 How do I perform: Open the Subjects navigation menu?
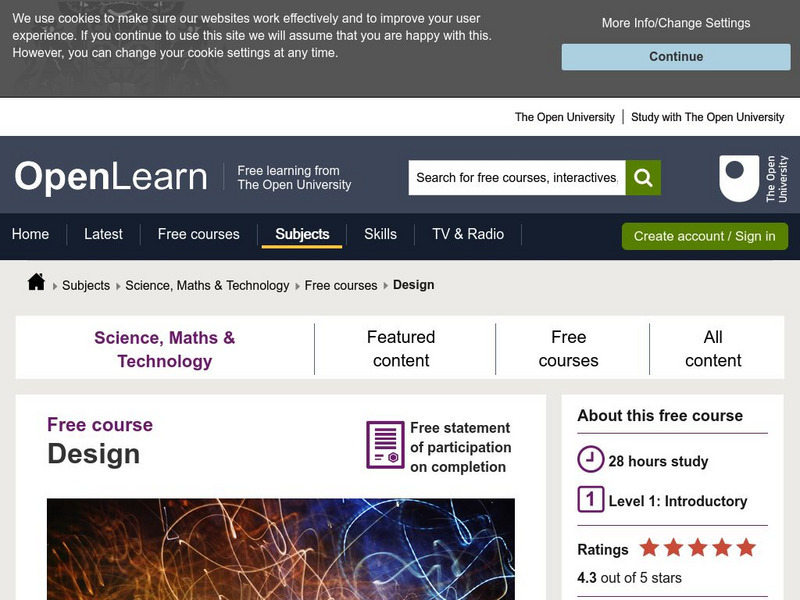click(303, 234)
